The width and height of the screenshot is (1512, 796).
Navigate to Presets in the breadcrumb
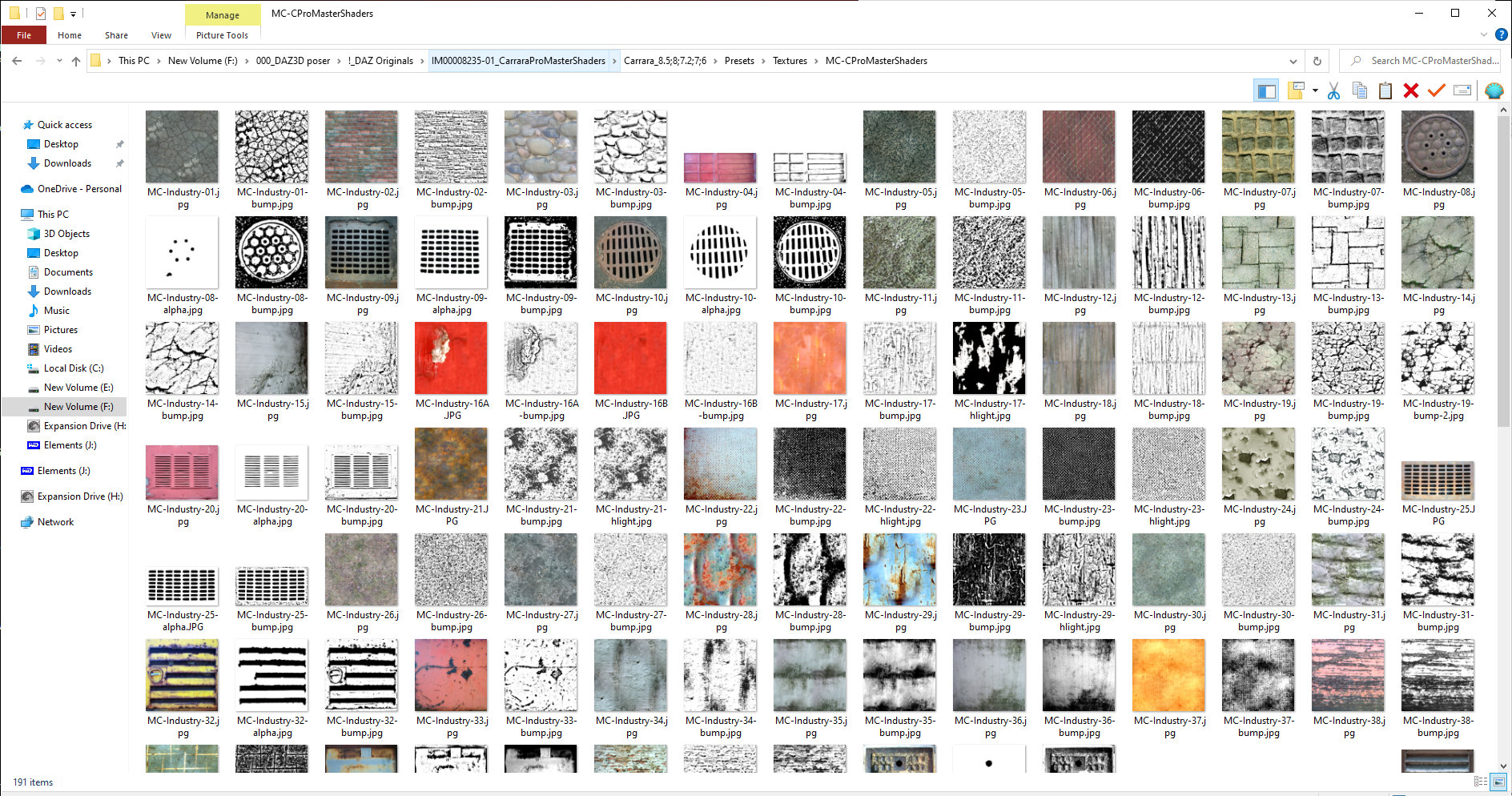(739, 61)
